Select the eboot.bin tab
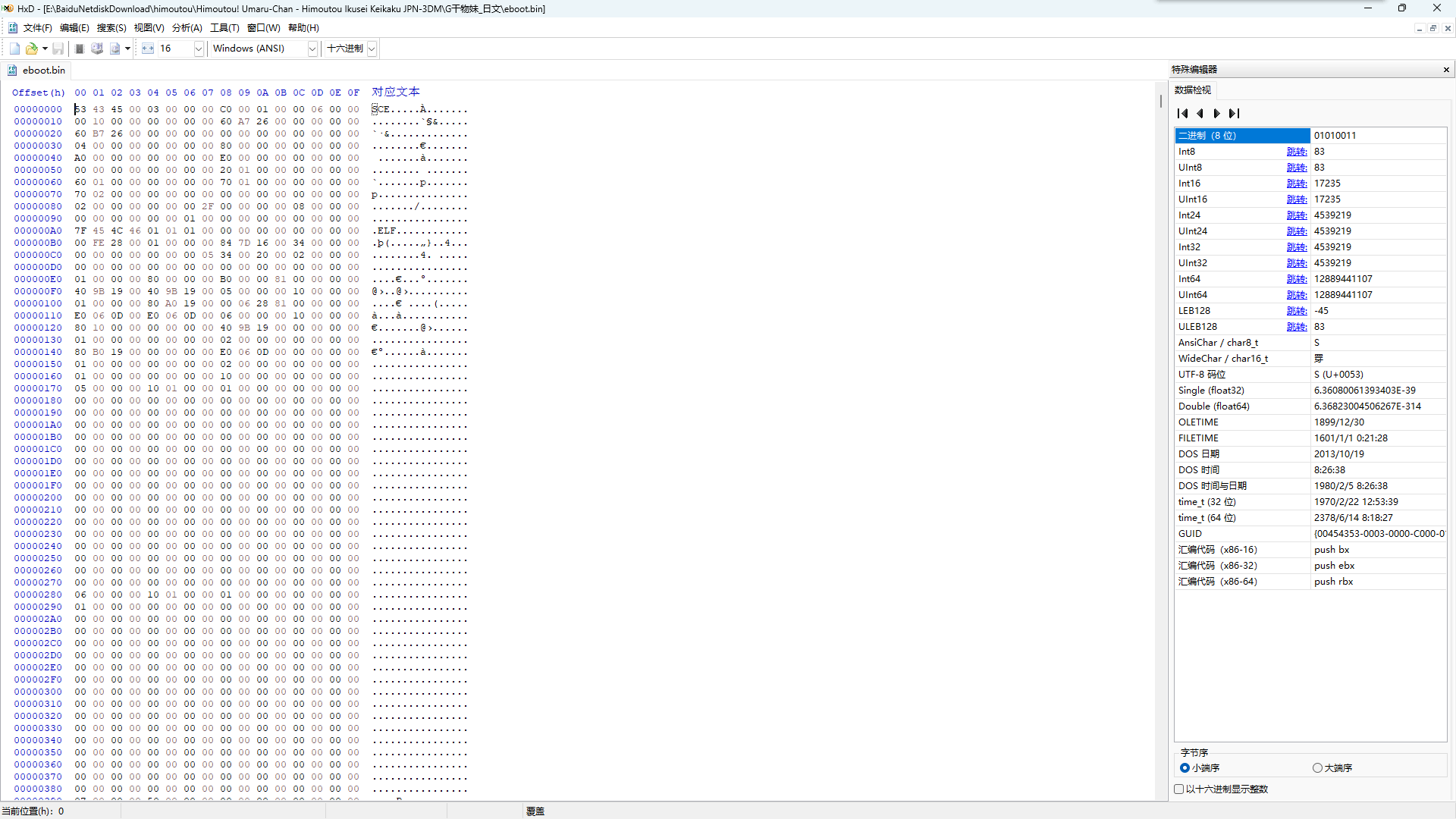Image resolution: width=1456 pixels, height=819 pixels. [x=43, y=70]
